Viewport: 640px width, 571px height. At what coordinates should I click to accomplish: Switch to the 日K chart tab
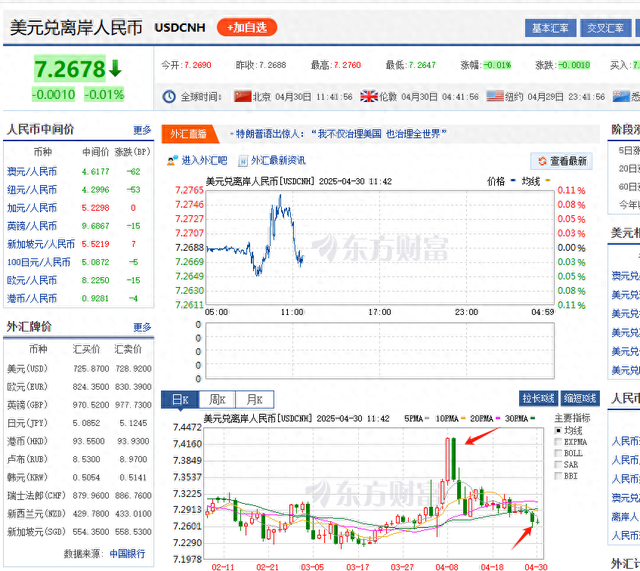[x=180, y=399]
